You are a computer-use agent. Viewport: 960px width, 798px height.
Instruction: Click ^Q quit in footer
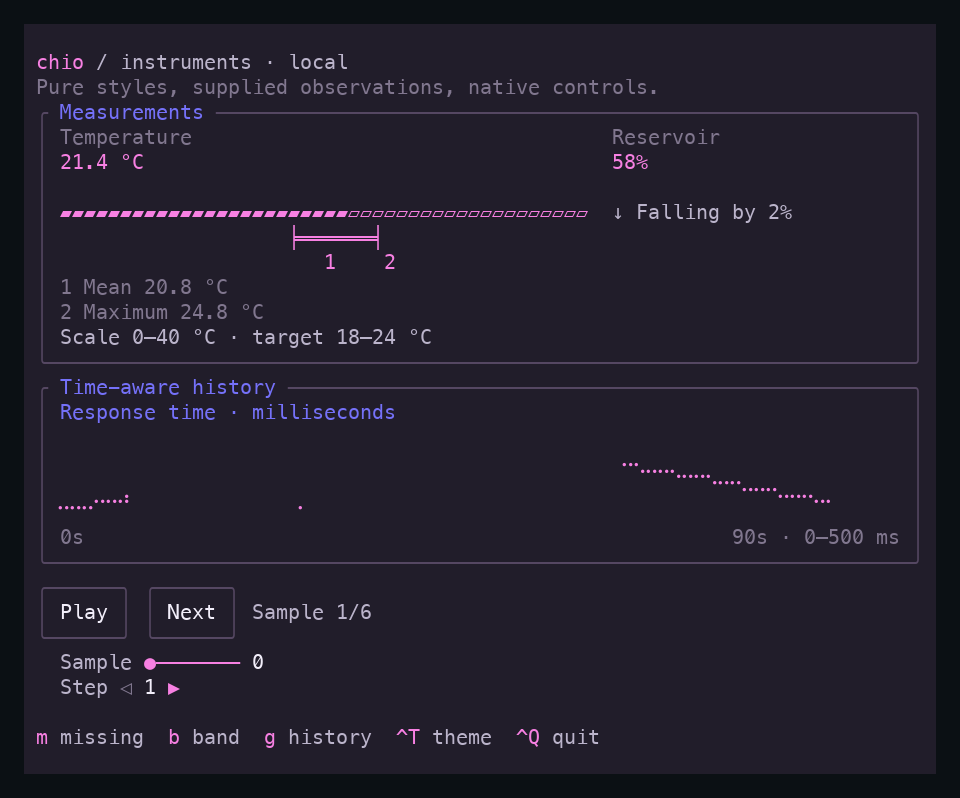click(x=558, y=737)
